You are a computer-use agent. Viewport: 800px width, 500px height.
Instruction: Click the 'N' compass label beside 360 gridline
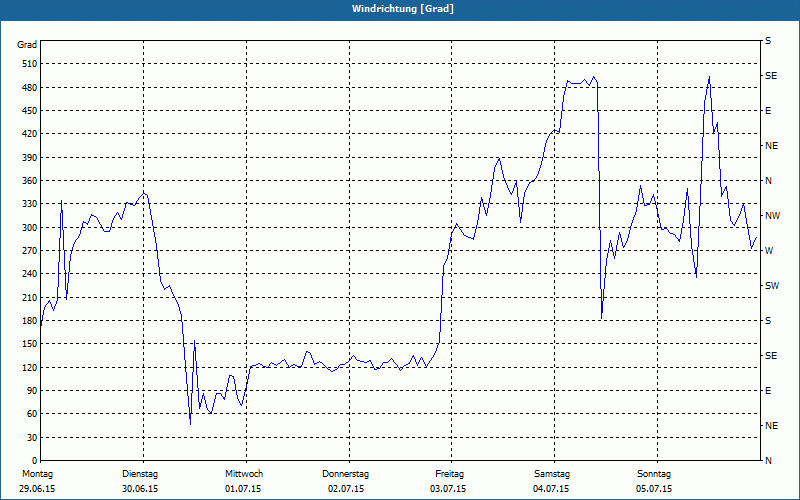(768, 181)
